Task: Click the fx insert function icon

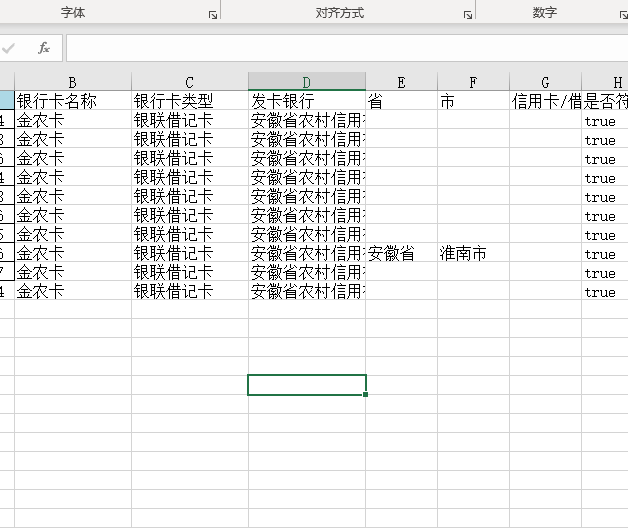Action: click(44, 48)
